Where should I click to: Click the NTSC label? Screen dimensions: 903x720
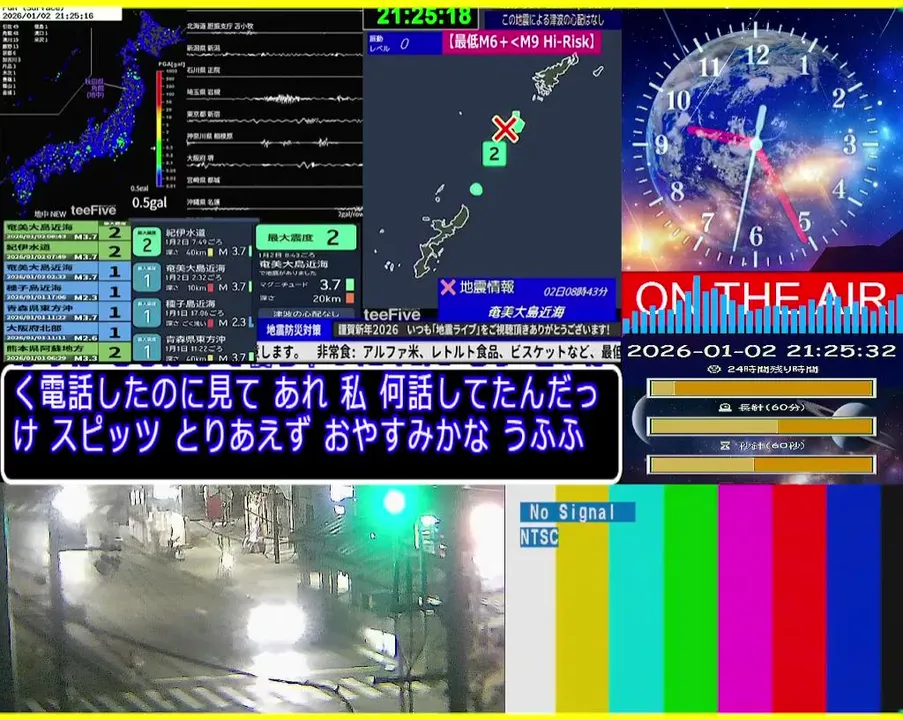pyautogui.click(x=539, y=536)
